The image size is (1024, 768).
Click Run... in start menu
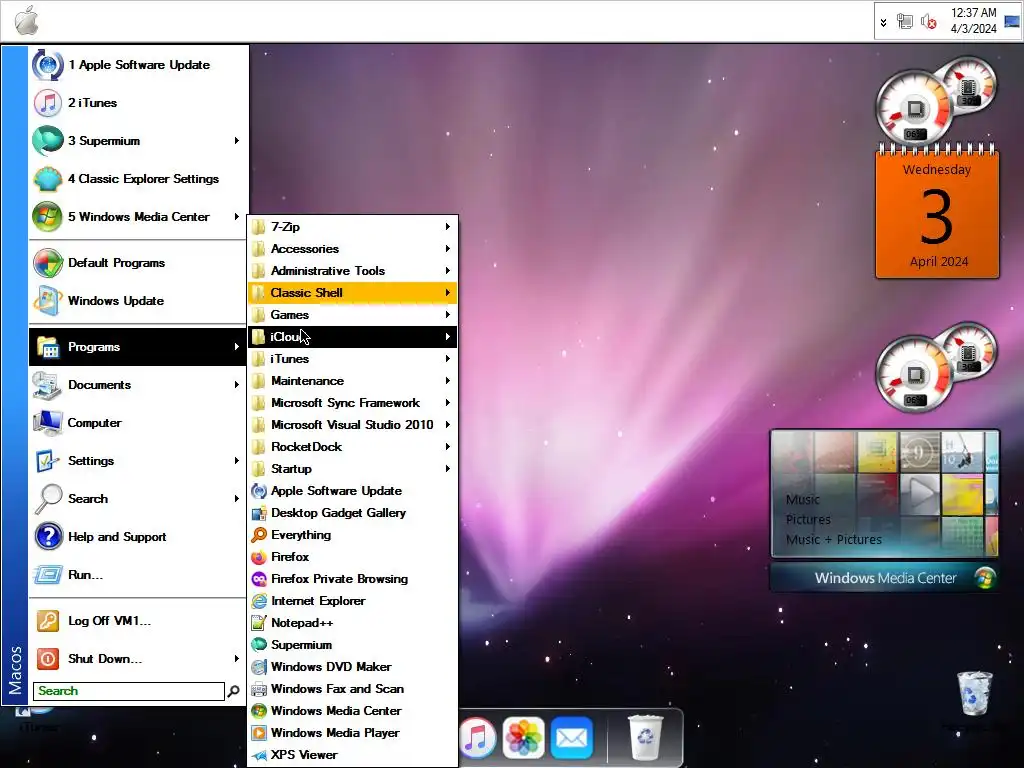(138, 574)
